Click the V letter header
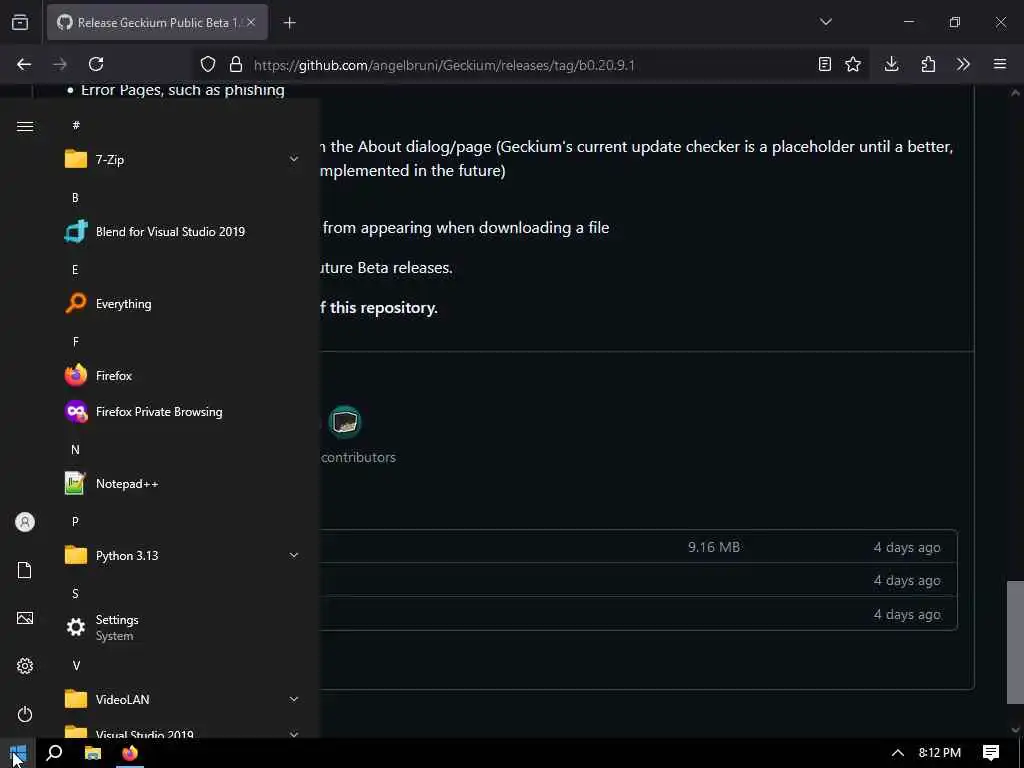Screen dimensions: 1024x768 pyautogui.click(x=76, y=665)
